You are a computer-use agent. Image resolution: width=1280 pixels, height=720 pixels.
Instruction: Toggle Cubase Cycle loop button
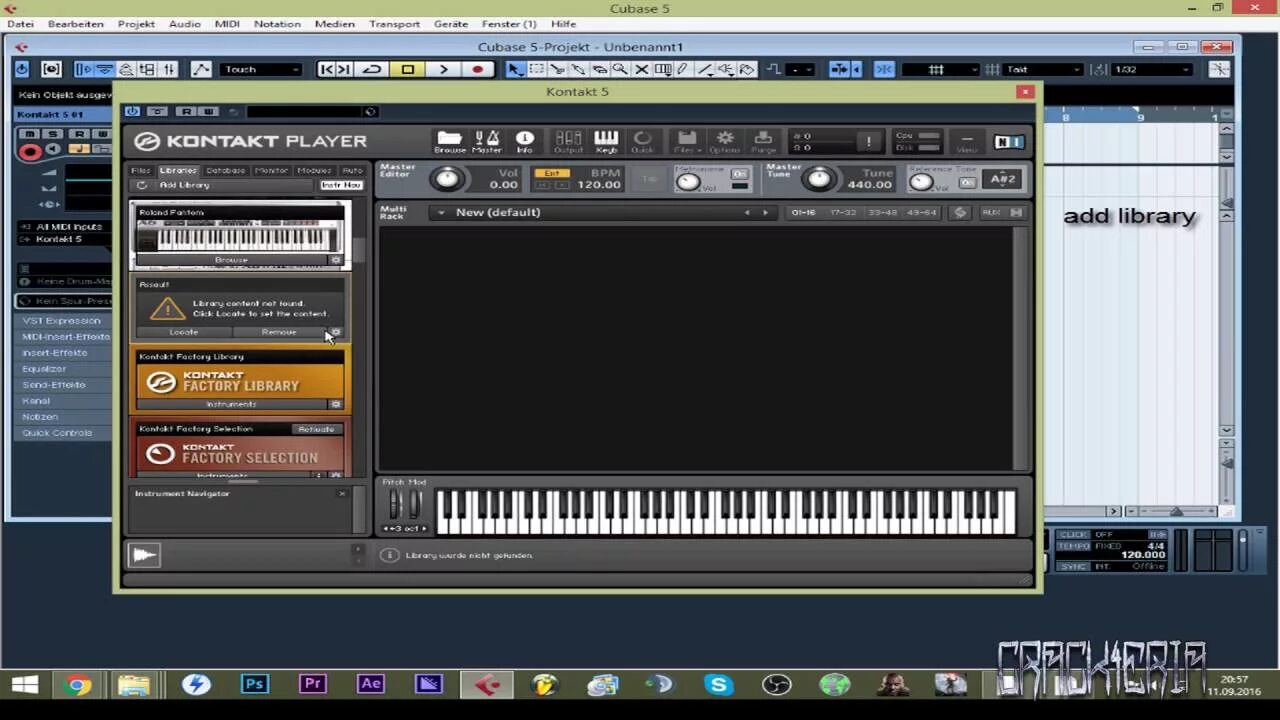(372, 69)
